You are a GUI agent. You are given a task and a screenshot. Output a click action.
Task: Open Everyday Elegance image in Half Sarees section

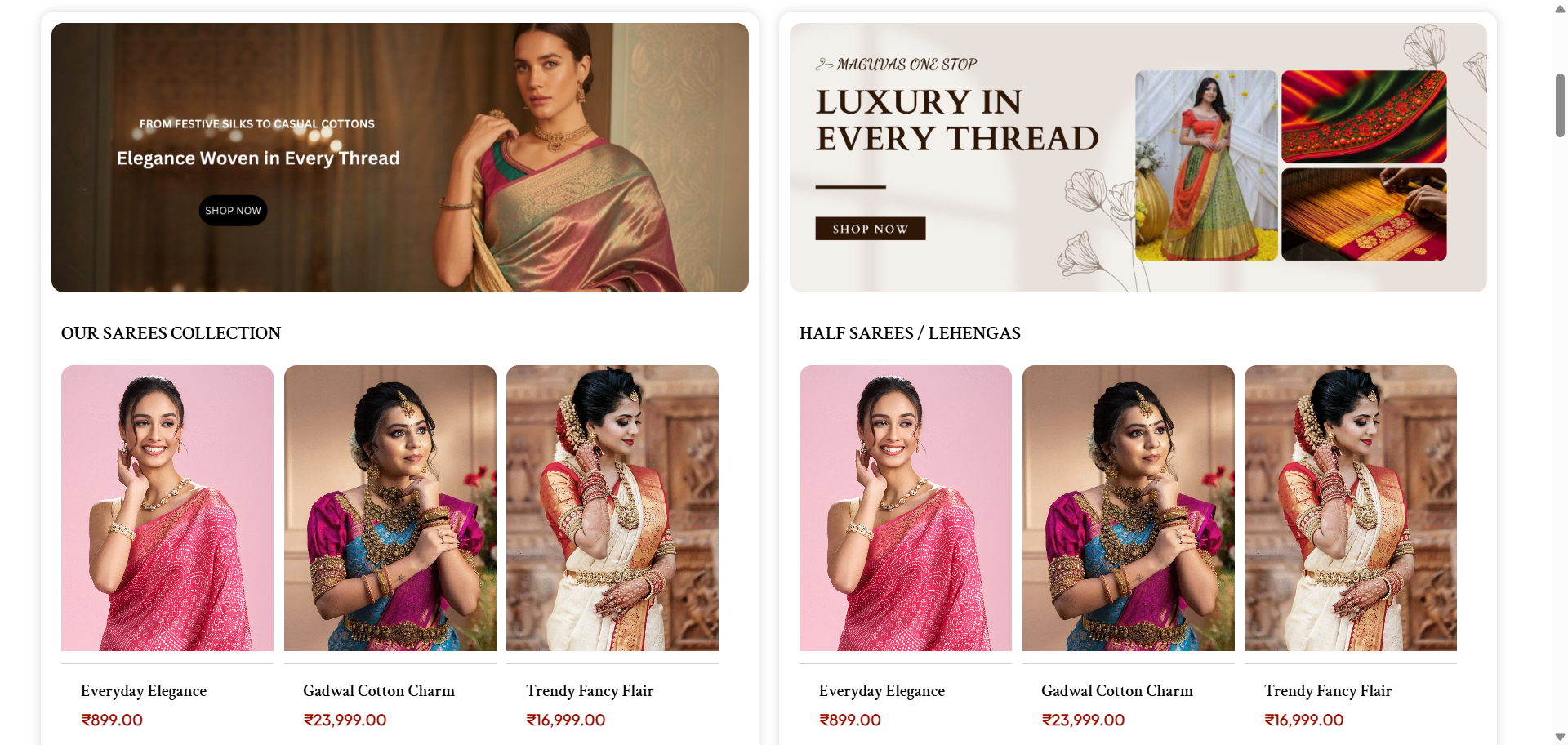(906, 507)
